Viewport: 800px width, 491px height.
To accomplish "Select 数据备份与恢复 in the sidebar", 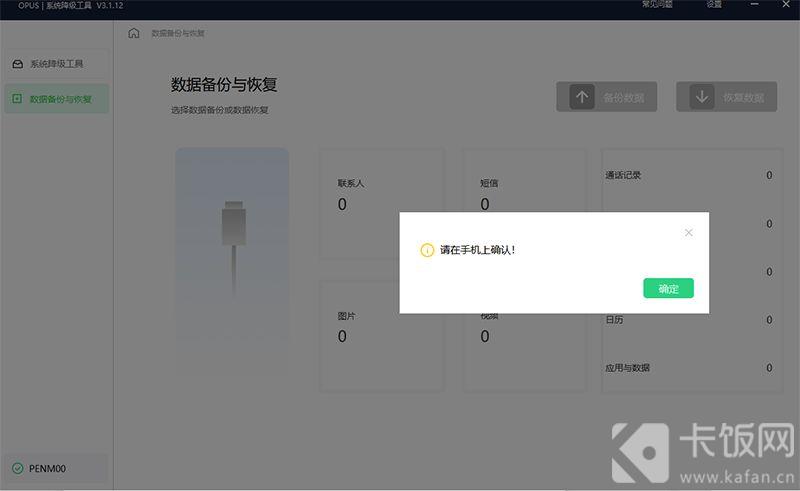I will (x=57, y=99).
